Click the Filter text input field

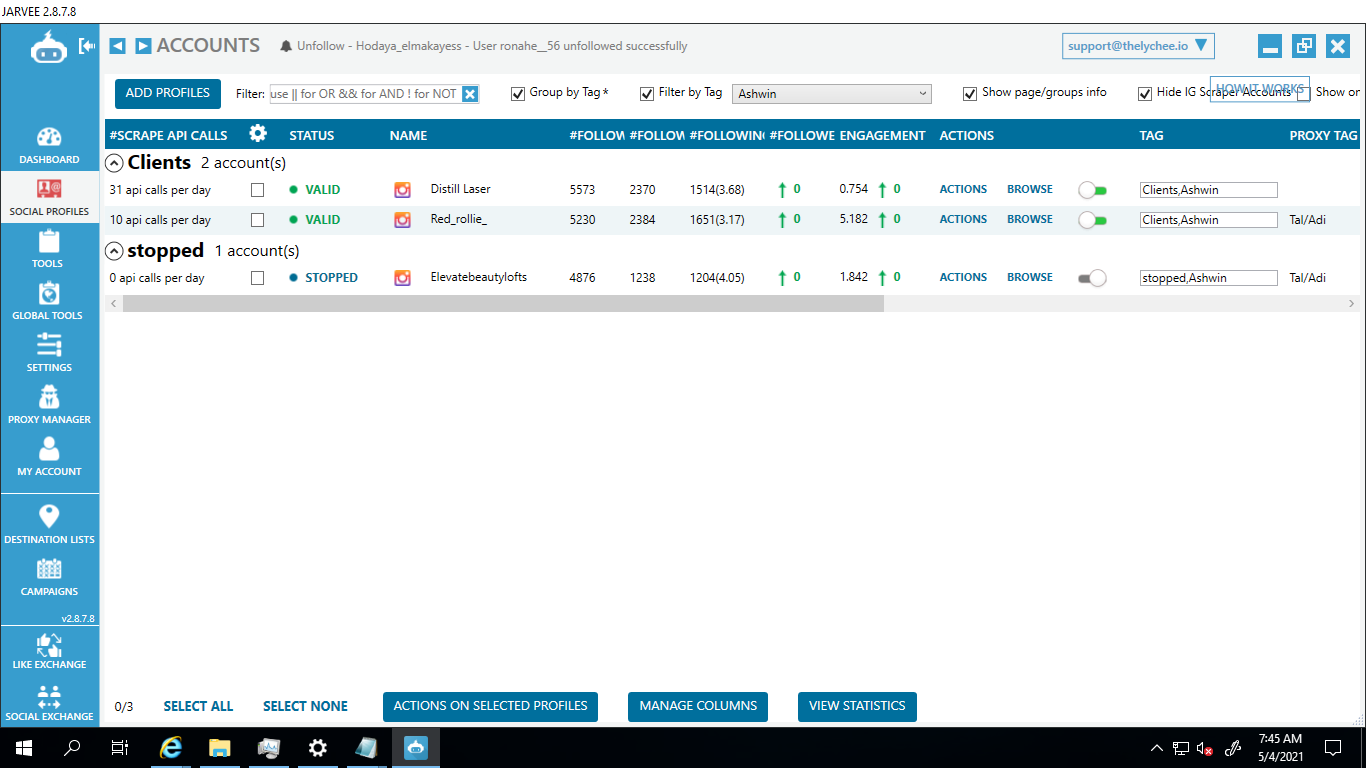click(x=365, y=94)
